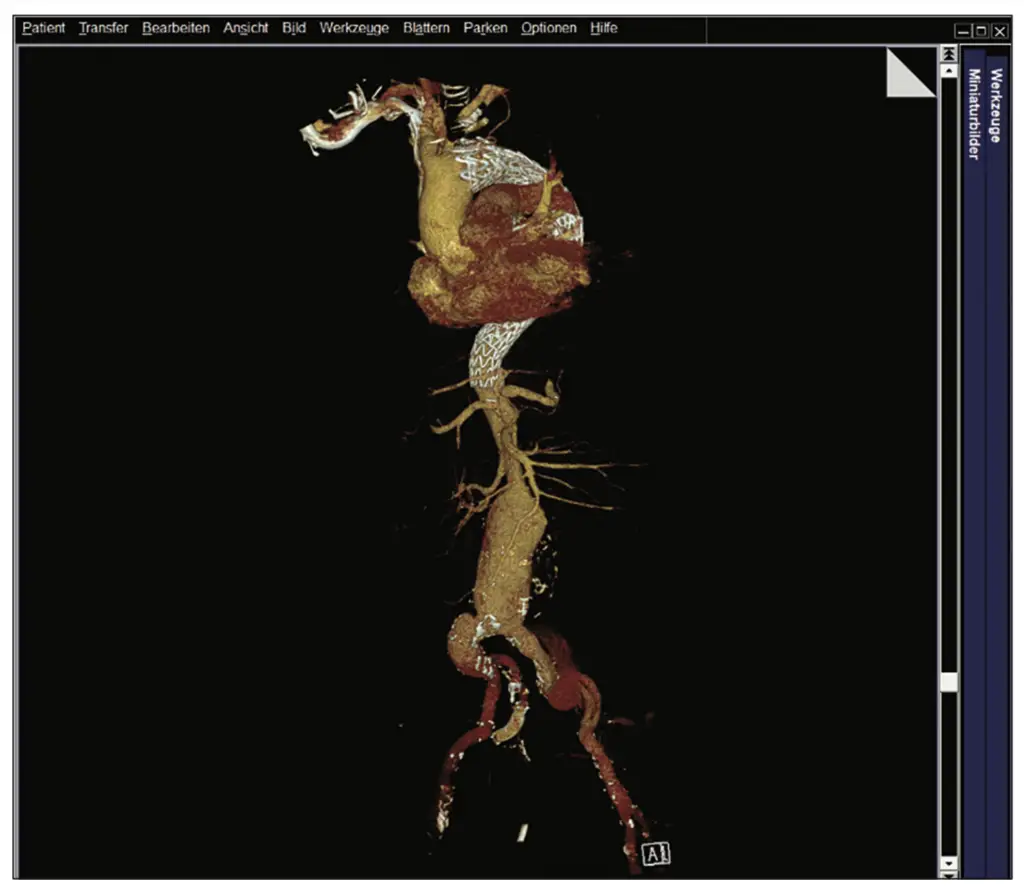This screenshot has width=1024, height=890.
Task: Open the Bild menu
Action: tap(294, 28)
